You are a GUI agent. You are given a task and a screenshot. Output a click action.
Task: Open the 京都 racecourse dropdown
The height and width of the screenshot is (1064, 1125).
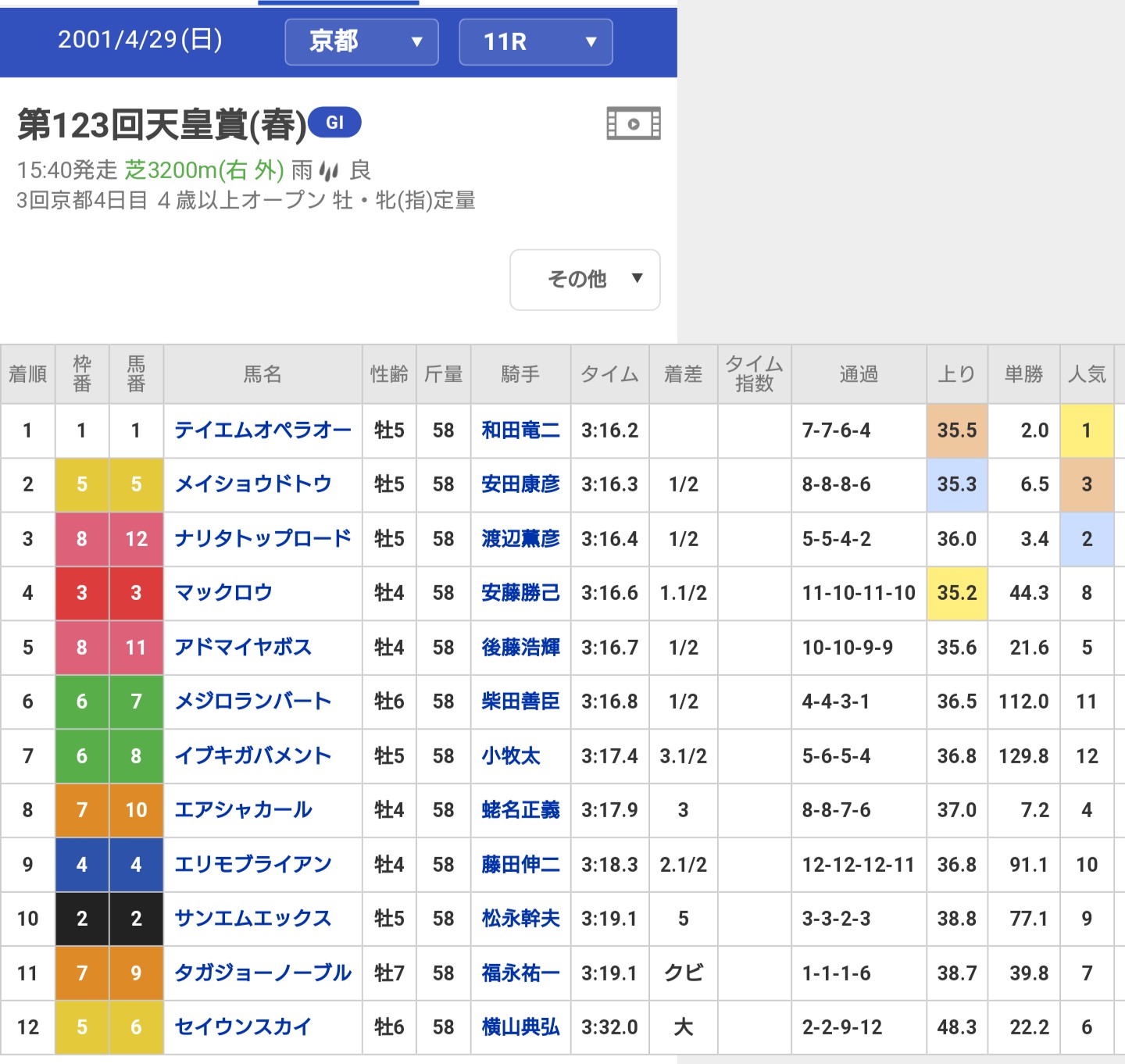pos(361,41)
